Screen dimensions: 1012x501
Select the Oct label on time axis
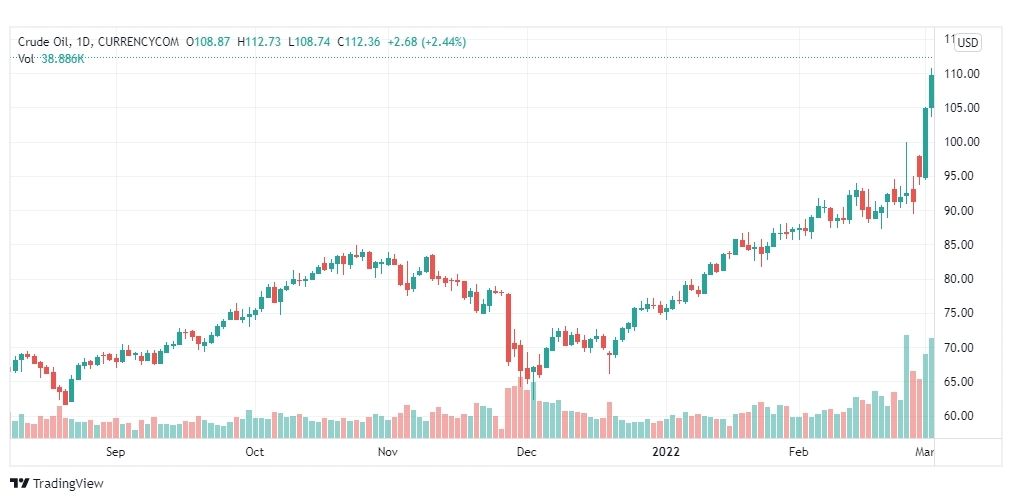255,452
